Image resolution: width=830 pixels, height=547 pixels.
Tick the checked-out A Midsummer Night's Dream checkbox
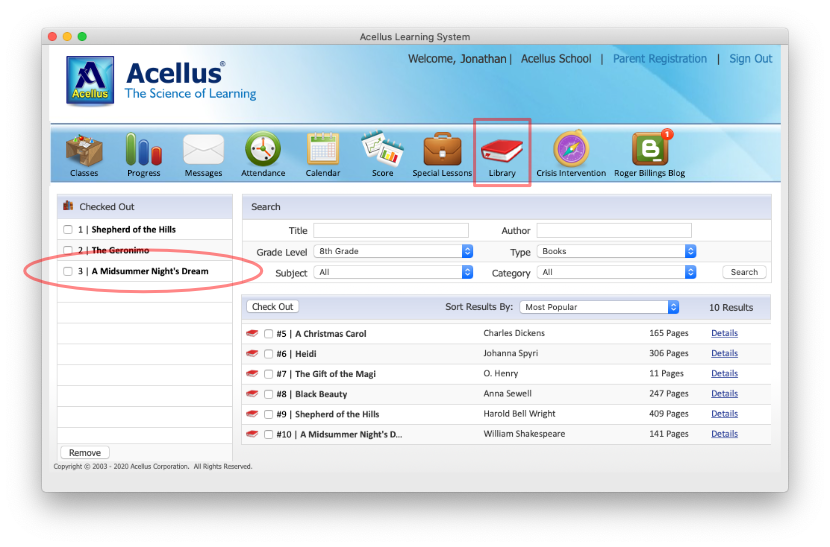[68, 271]
